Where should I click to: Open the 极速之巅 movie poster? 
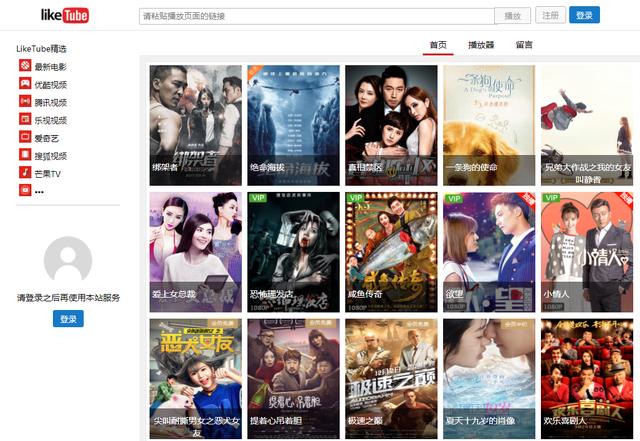pos(391,379)
